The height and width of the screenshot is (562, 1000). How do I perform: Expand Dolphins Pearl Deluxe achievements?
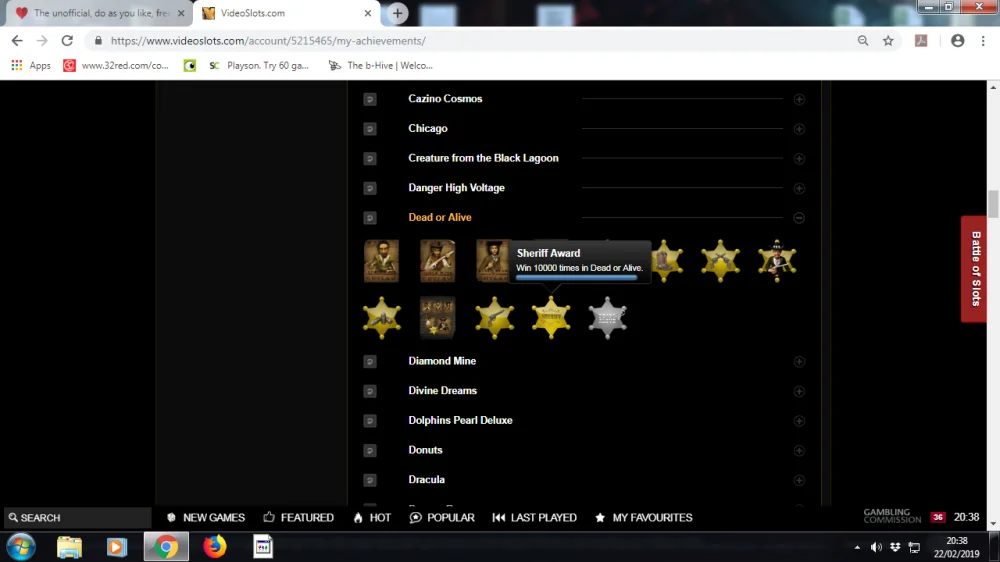point(799,421)
